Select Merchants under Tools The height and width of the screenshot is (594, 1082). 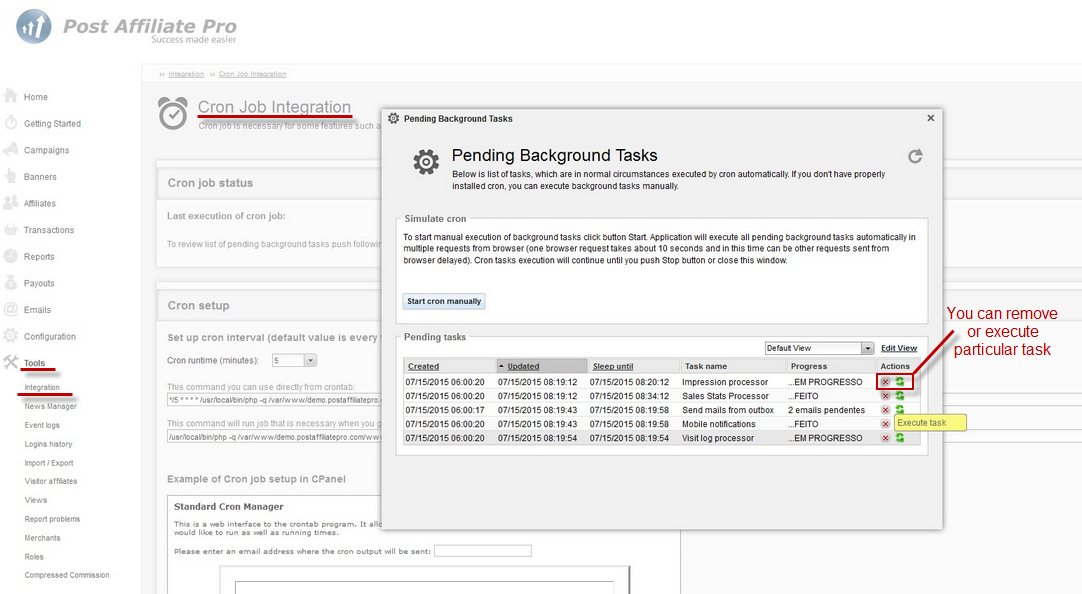[x=43, y=538]
